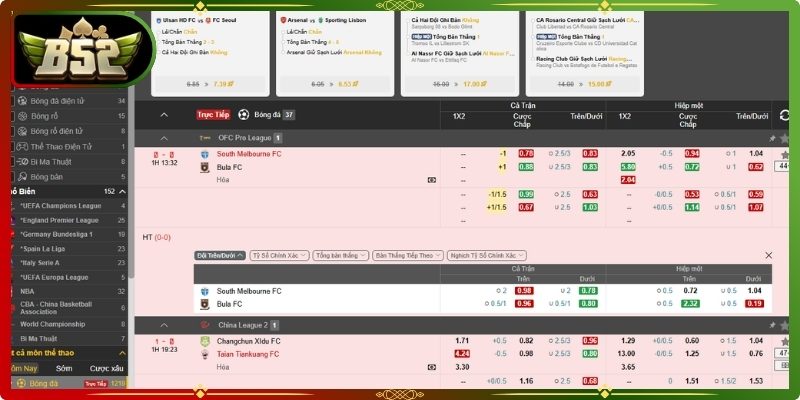Collapse the Phổ Biến 152 sidebar section

[122, 191]
